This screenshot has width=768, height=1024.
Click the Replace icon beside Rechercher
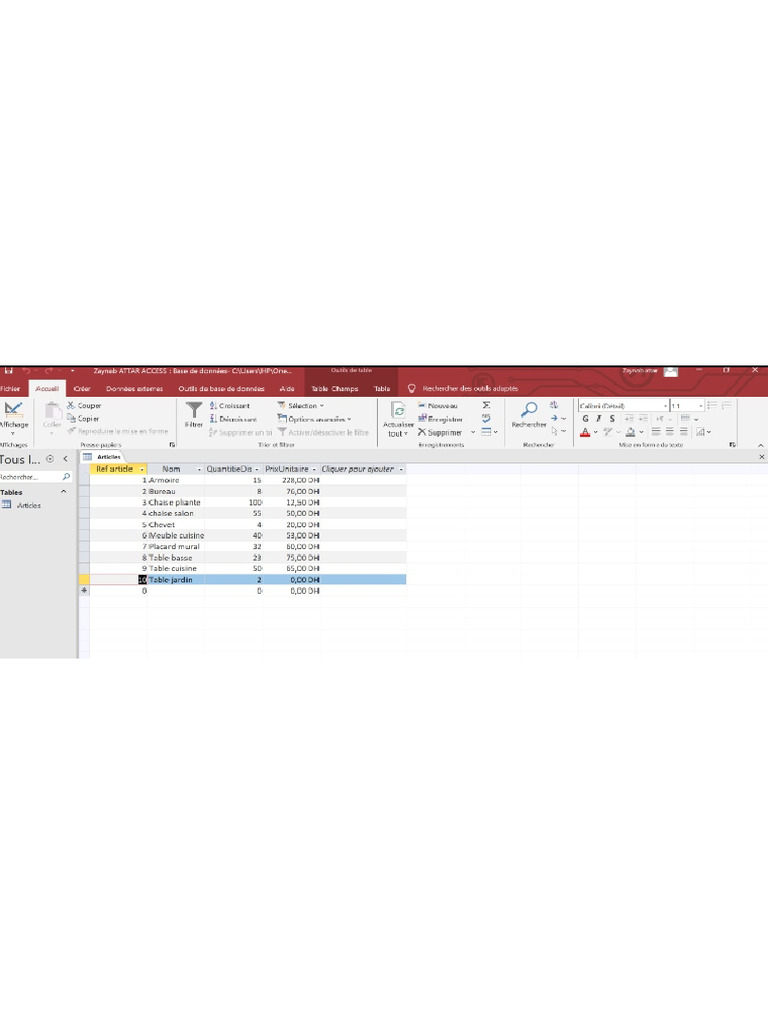pos(554,405)
